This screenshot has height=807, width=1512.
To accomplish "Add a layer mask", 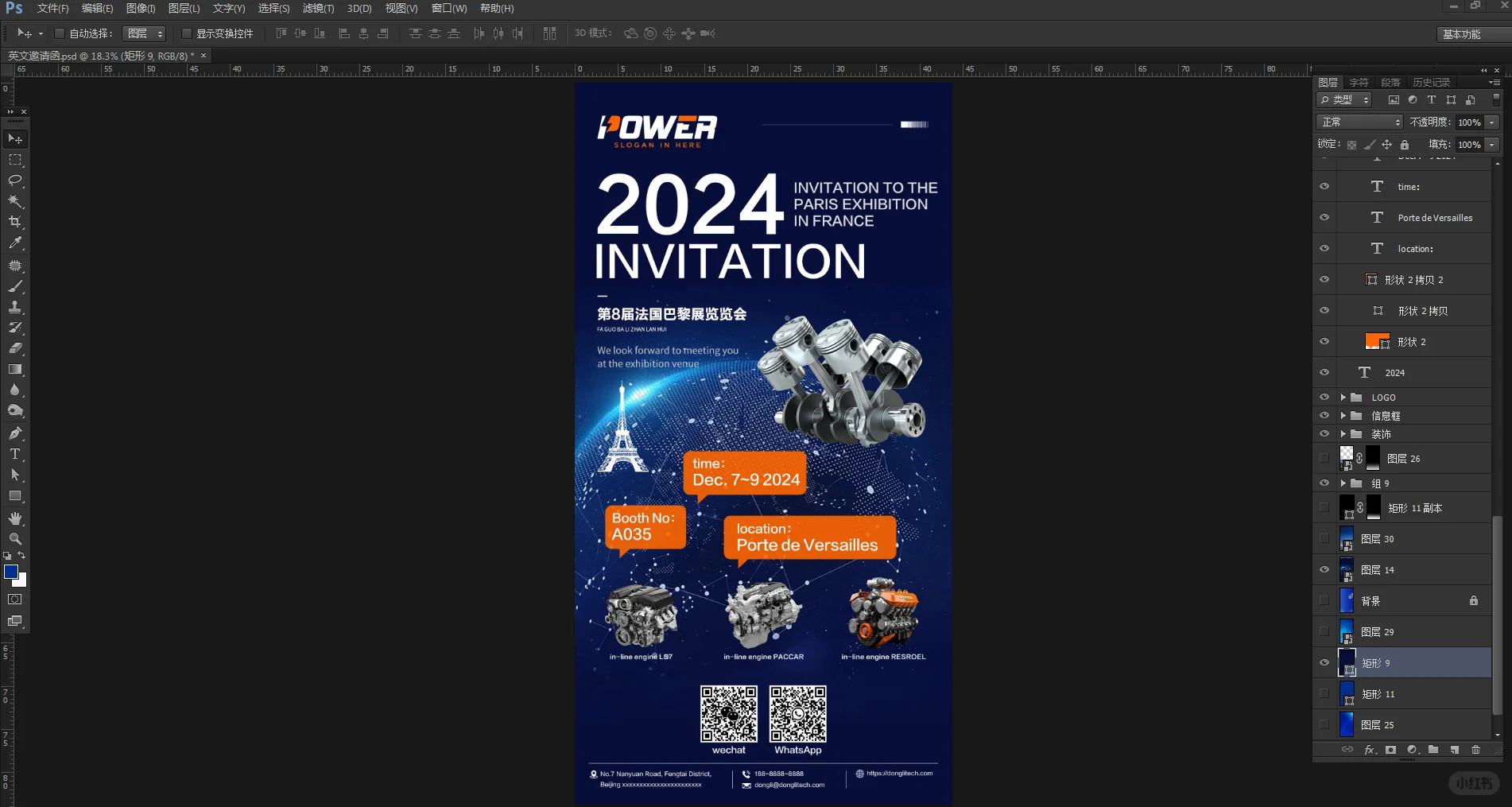I will [1390, 750].
